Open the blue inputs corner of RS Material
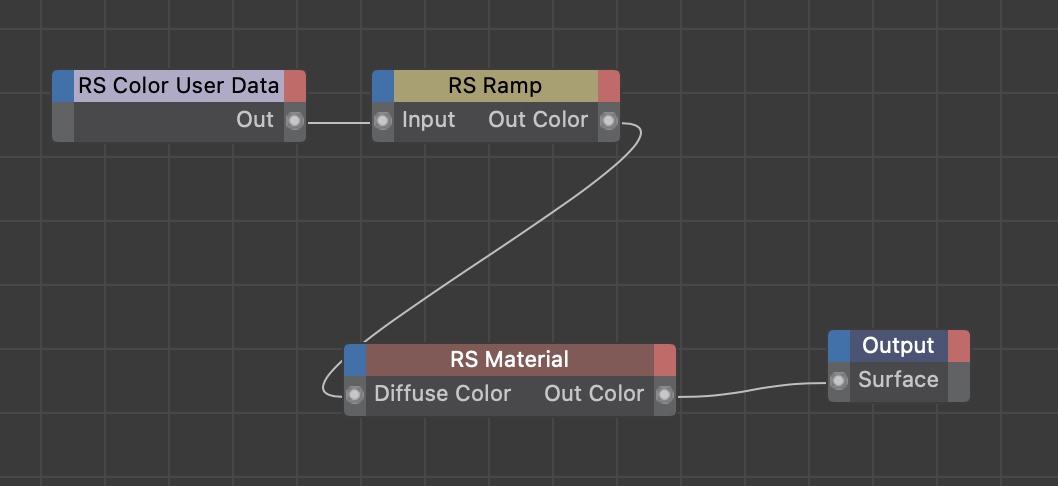 (x=355, y=360)
